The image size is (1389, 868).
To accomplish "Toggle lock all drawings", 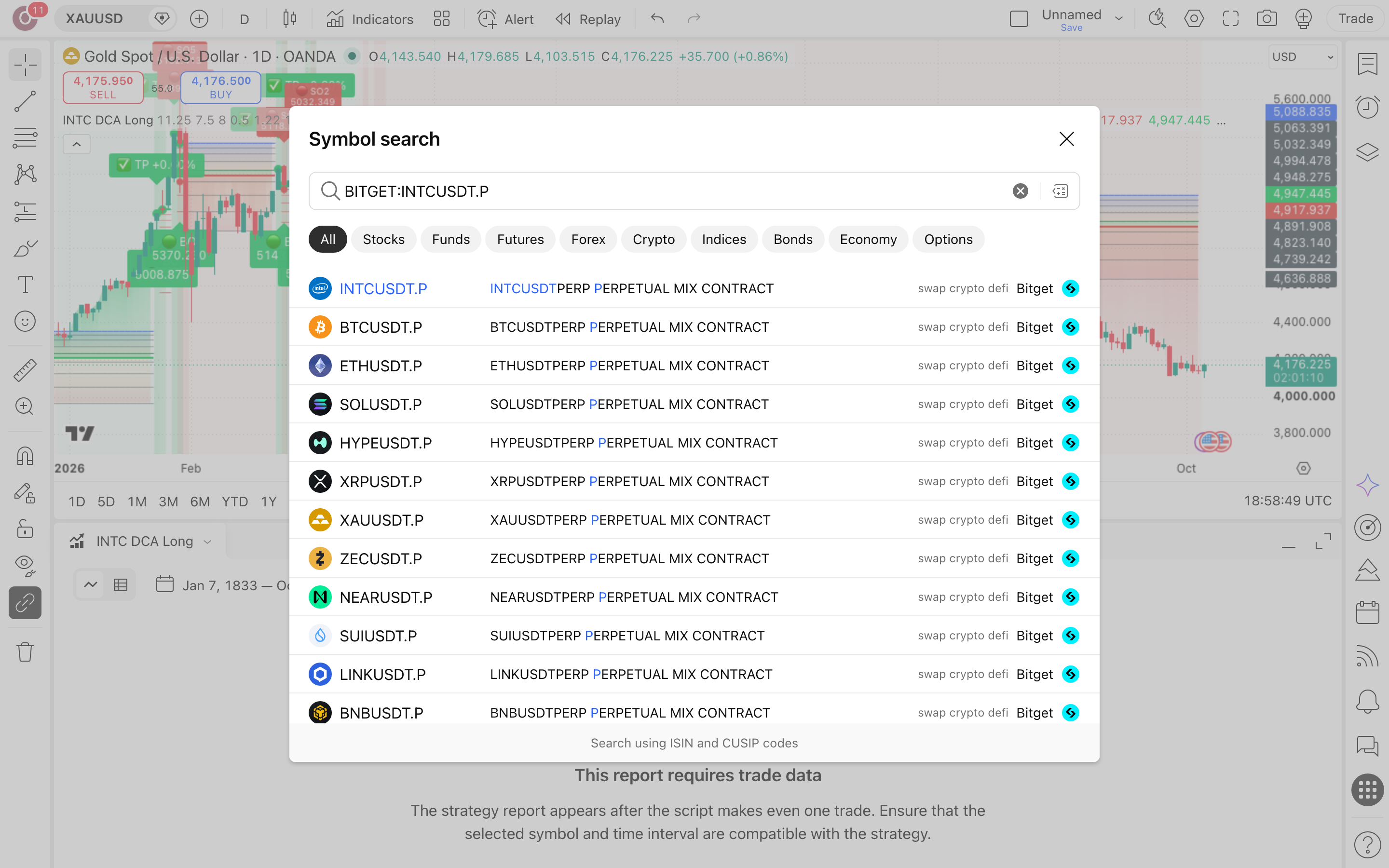I will click(x=25, y=529).
